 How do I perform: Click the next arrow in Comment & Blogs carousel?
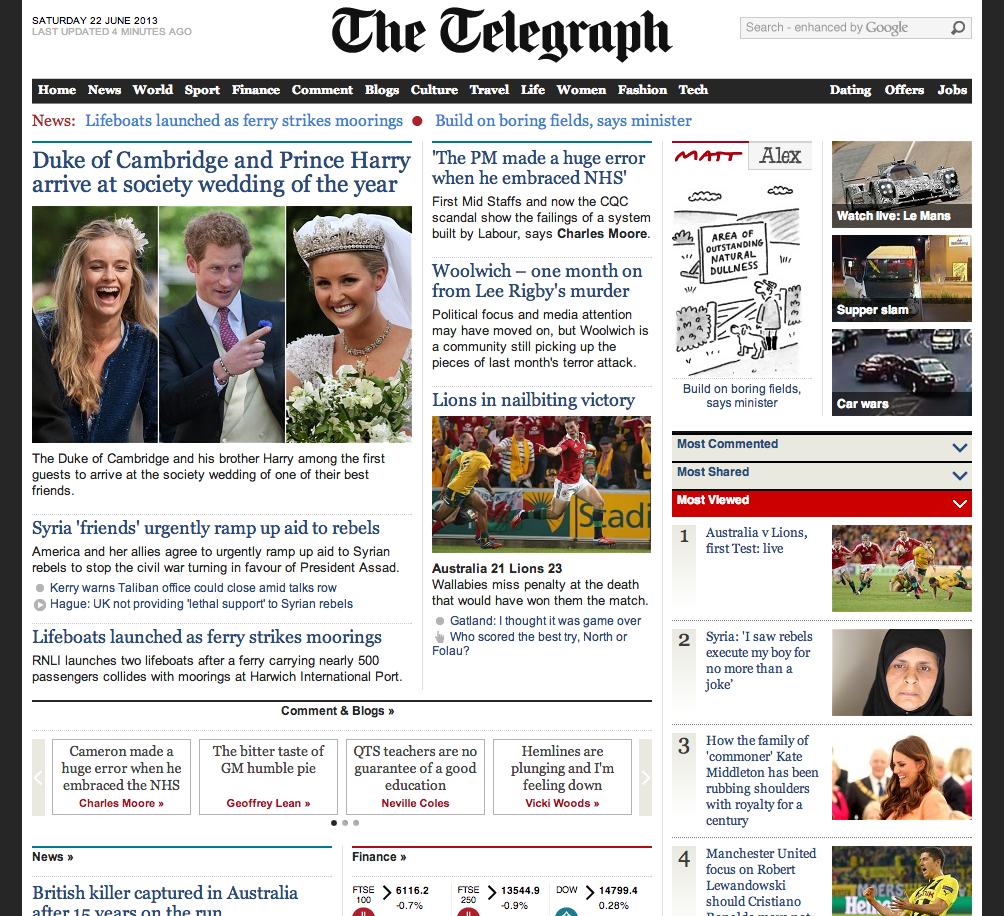(x=645, y=777)
